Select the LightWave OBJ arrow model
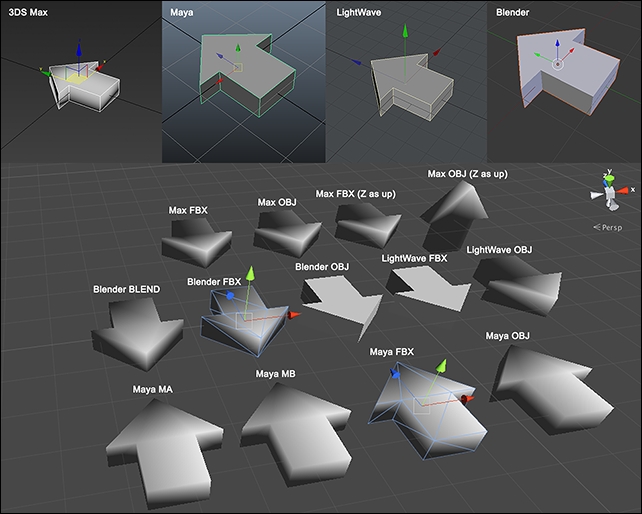This screenshot has width=642, height=514. pyautogui.click(x=518, y=287)
